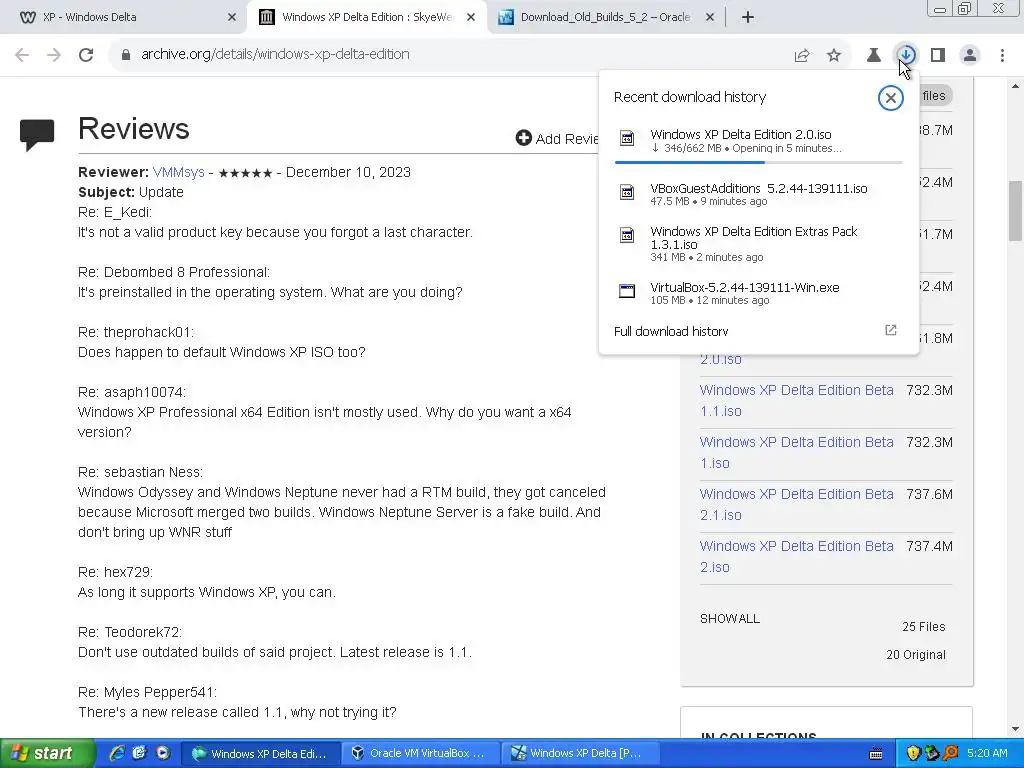Click the download progress bar for 2.0.iso
This screenshot has width=1024, height=768.
pos(758,162)
